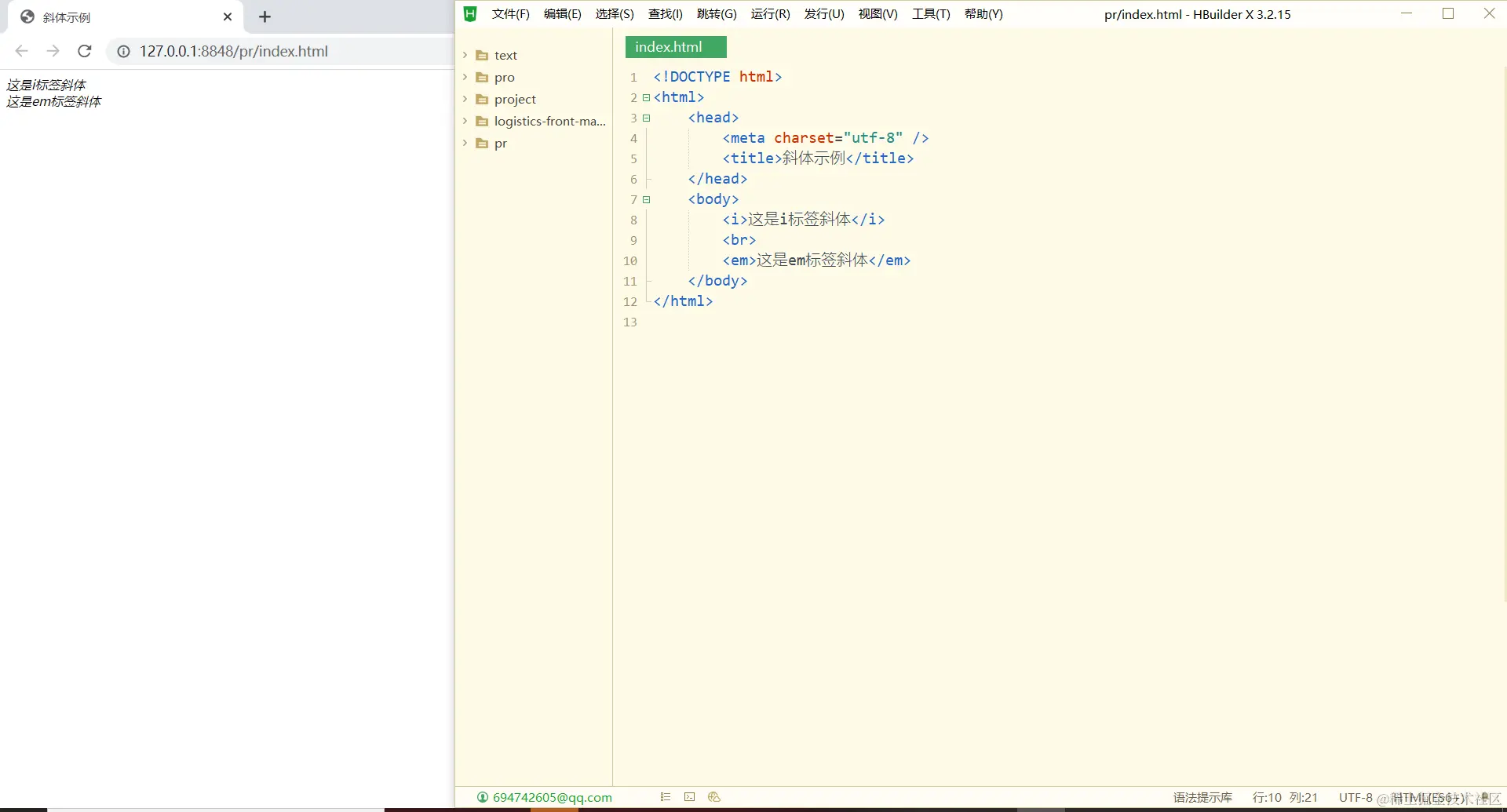Minimize the HBuilder X window
Image resolution: width=1507 pixels, height=812 pixels.
1407,13
